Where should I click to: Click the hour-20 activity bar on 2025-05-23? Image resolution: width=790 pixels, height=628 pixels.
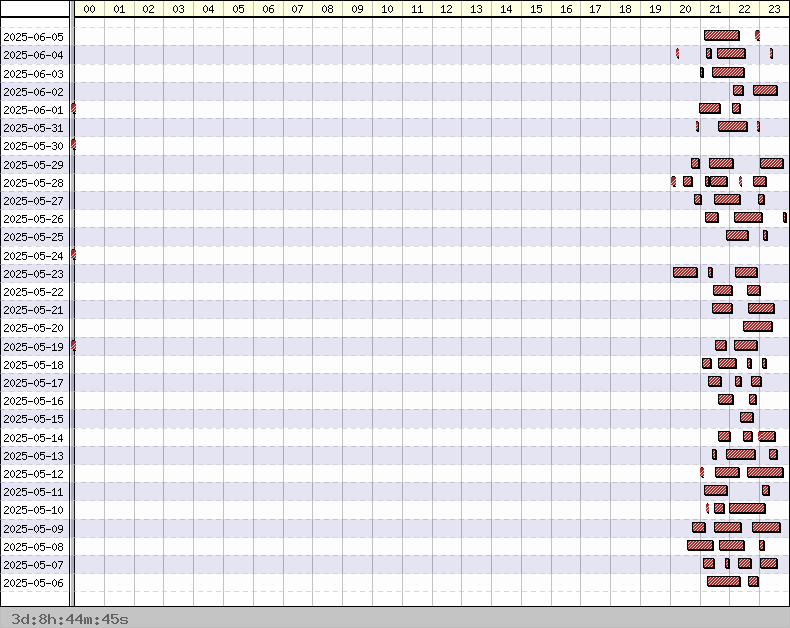[686, 273]
